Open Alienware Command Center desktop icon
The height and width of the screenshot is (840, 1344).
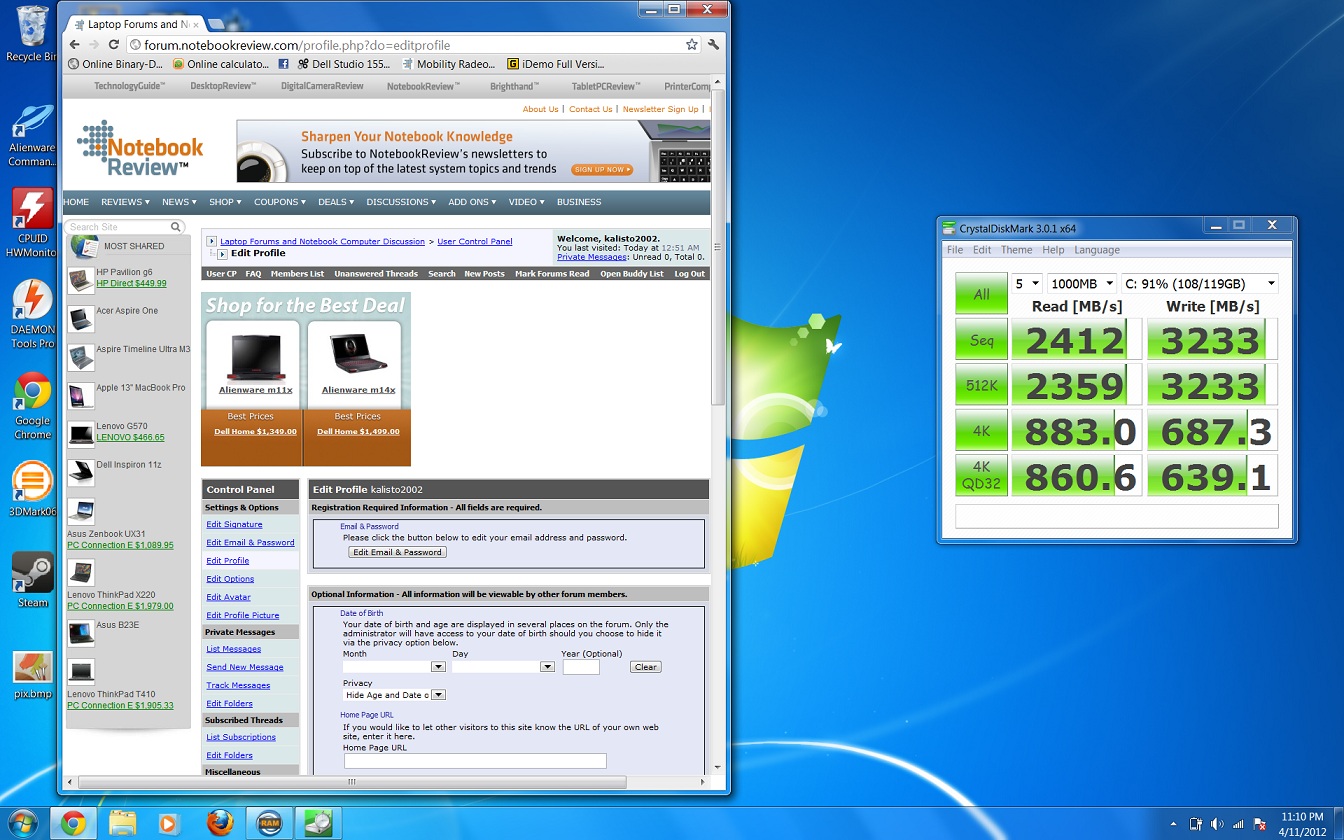click(x=32, y=136)
